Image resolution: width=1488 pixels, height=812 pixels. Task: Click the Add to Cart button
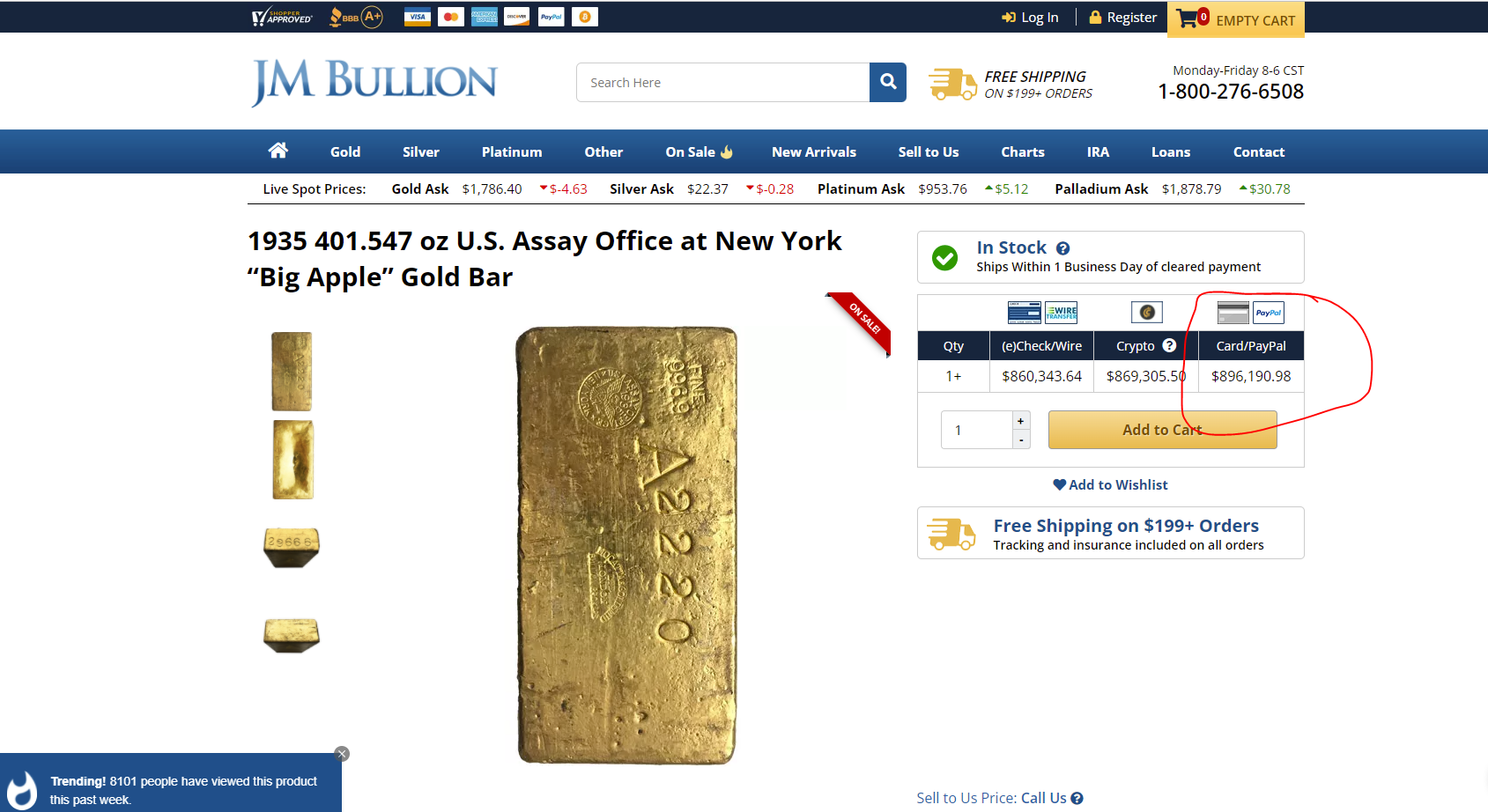(1163, 430)
